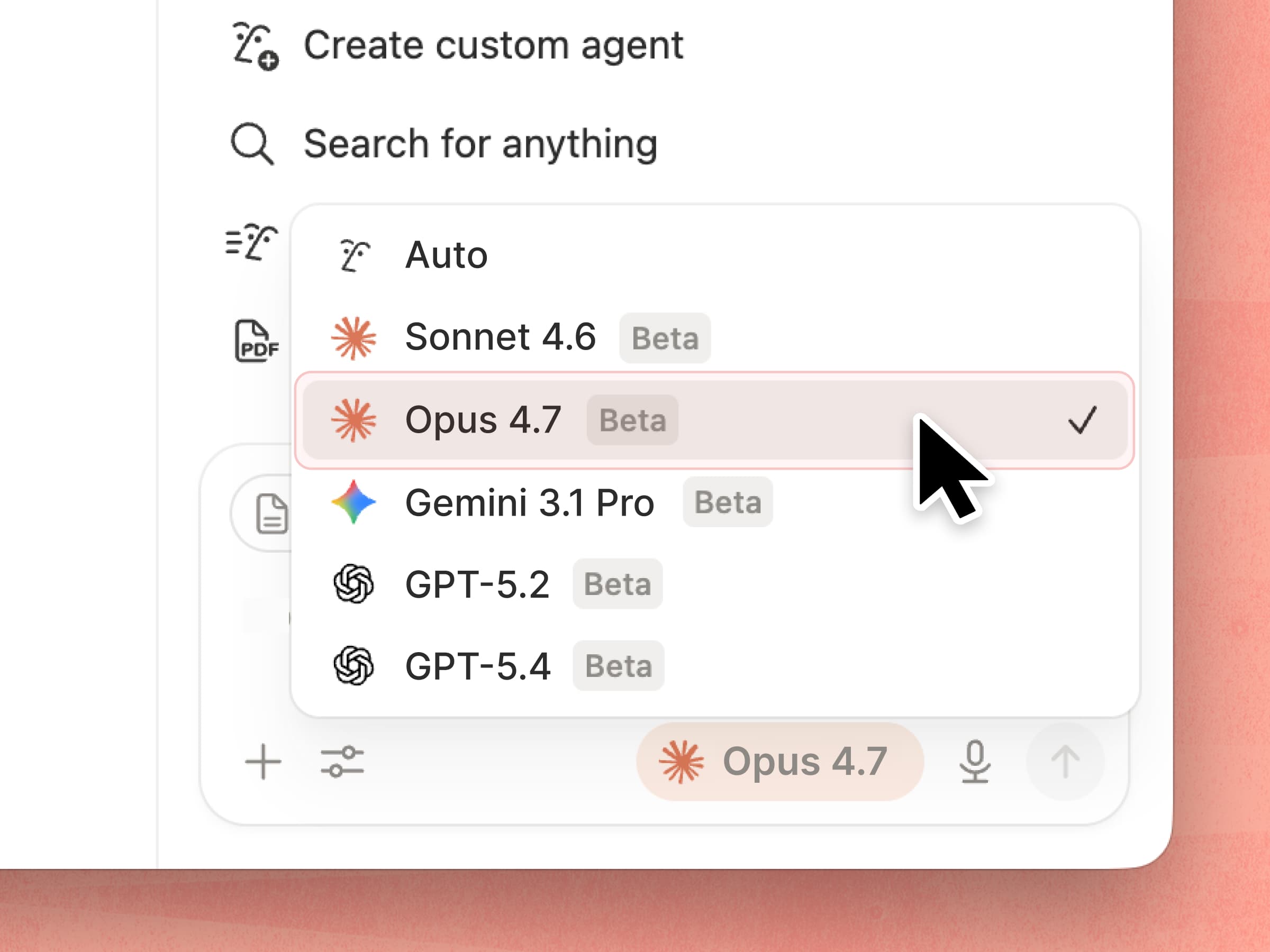This screenshot has width=1270, height=952.
Task: Select Sonnet 4.6 menu entry
Action: point(501,337)
